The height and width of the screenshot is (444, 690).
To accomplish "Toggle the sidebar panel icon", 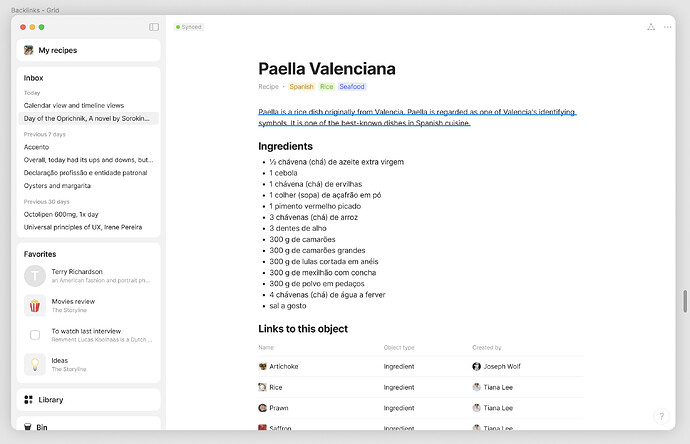I will pos(154,27).
